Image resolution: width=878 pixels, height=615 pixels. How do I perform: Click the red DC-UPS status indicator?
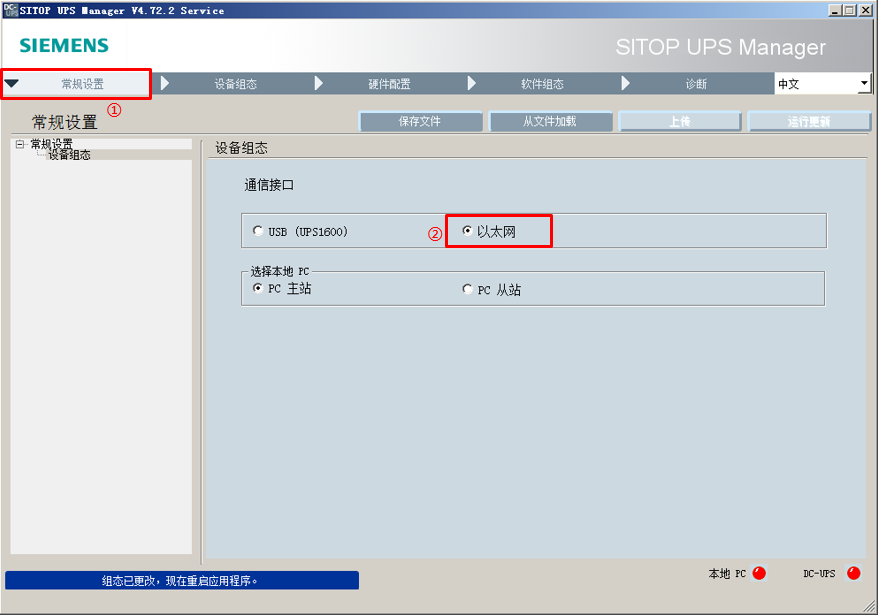pyautogui.click(x=852, y=573)
